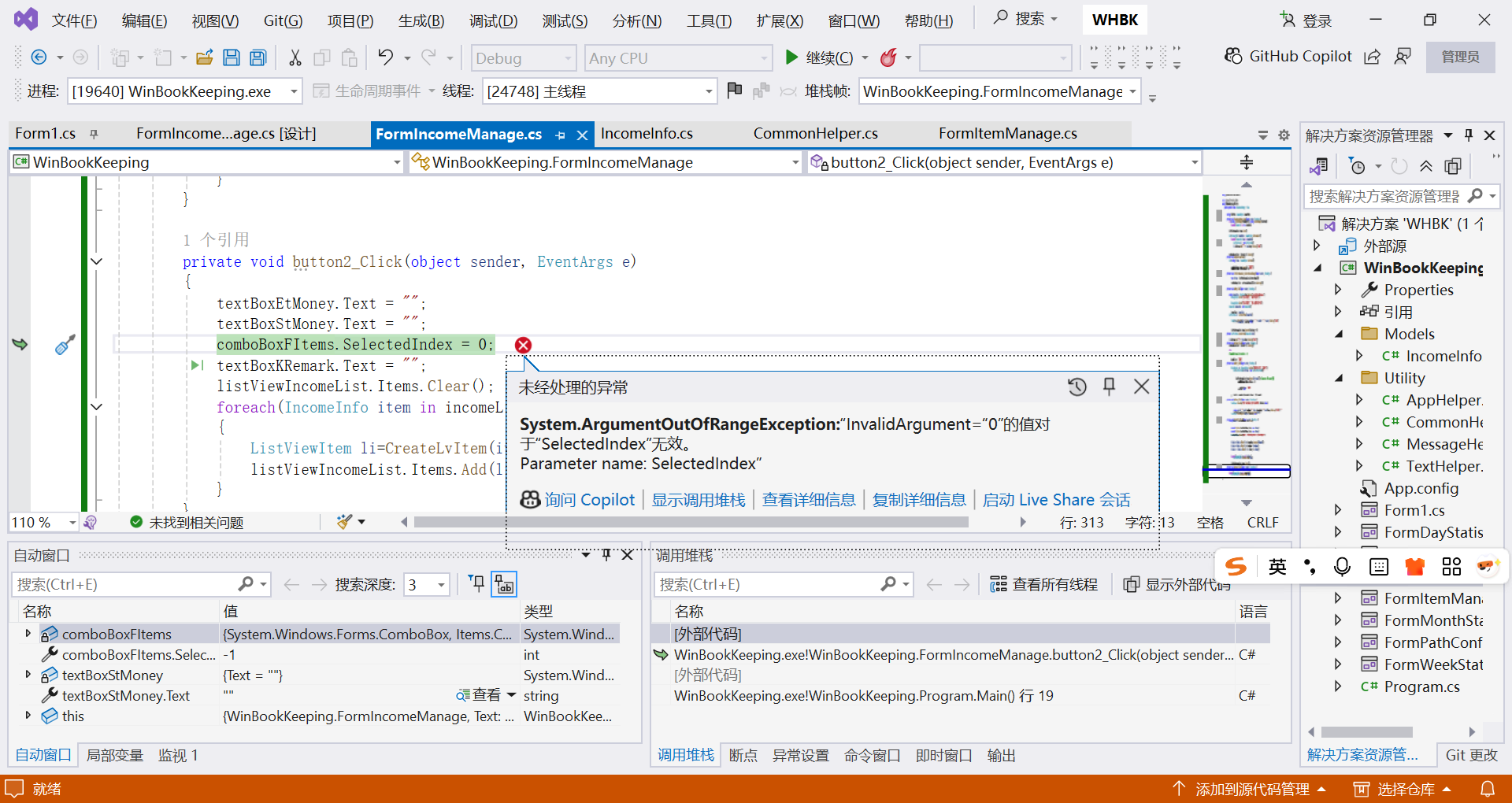Click the 查看详细信息 link
The image size is (1512, 803).
pos(808,500)
